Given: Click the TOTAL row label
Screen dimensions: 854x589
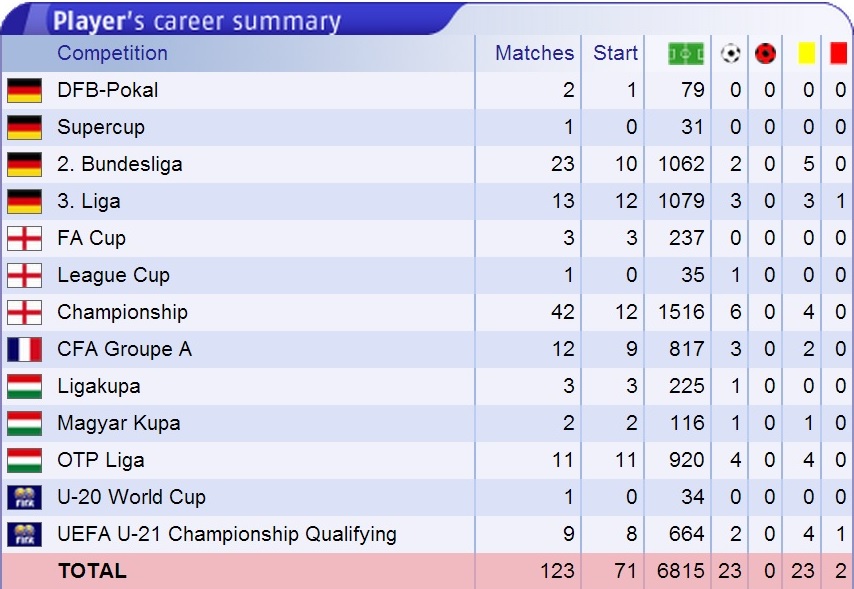Looking at the screenshot, I should point(93,571).
